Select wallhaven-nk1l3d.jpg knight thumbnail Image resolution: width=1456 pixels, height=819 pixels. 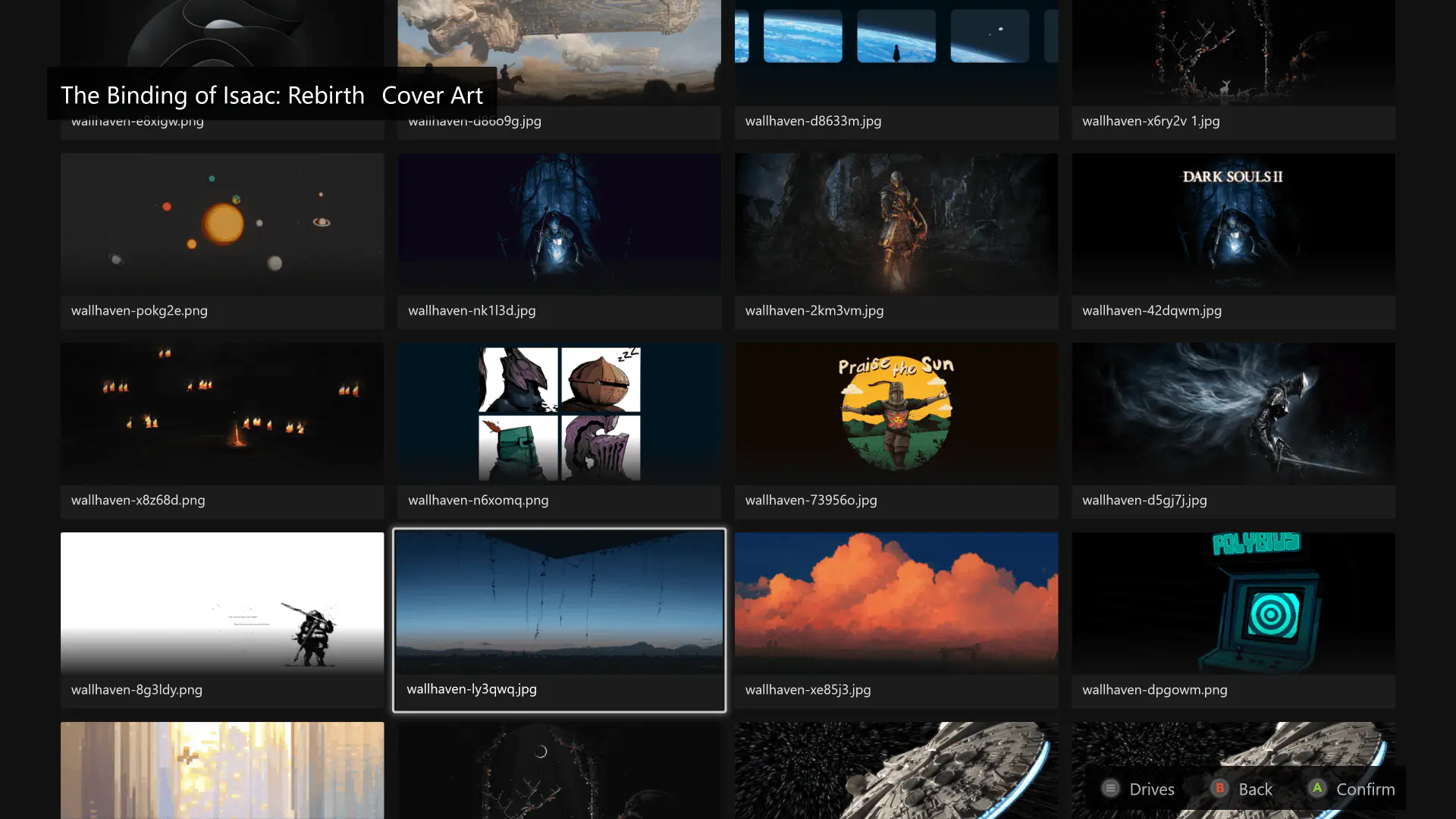[559, 224]
